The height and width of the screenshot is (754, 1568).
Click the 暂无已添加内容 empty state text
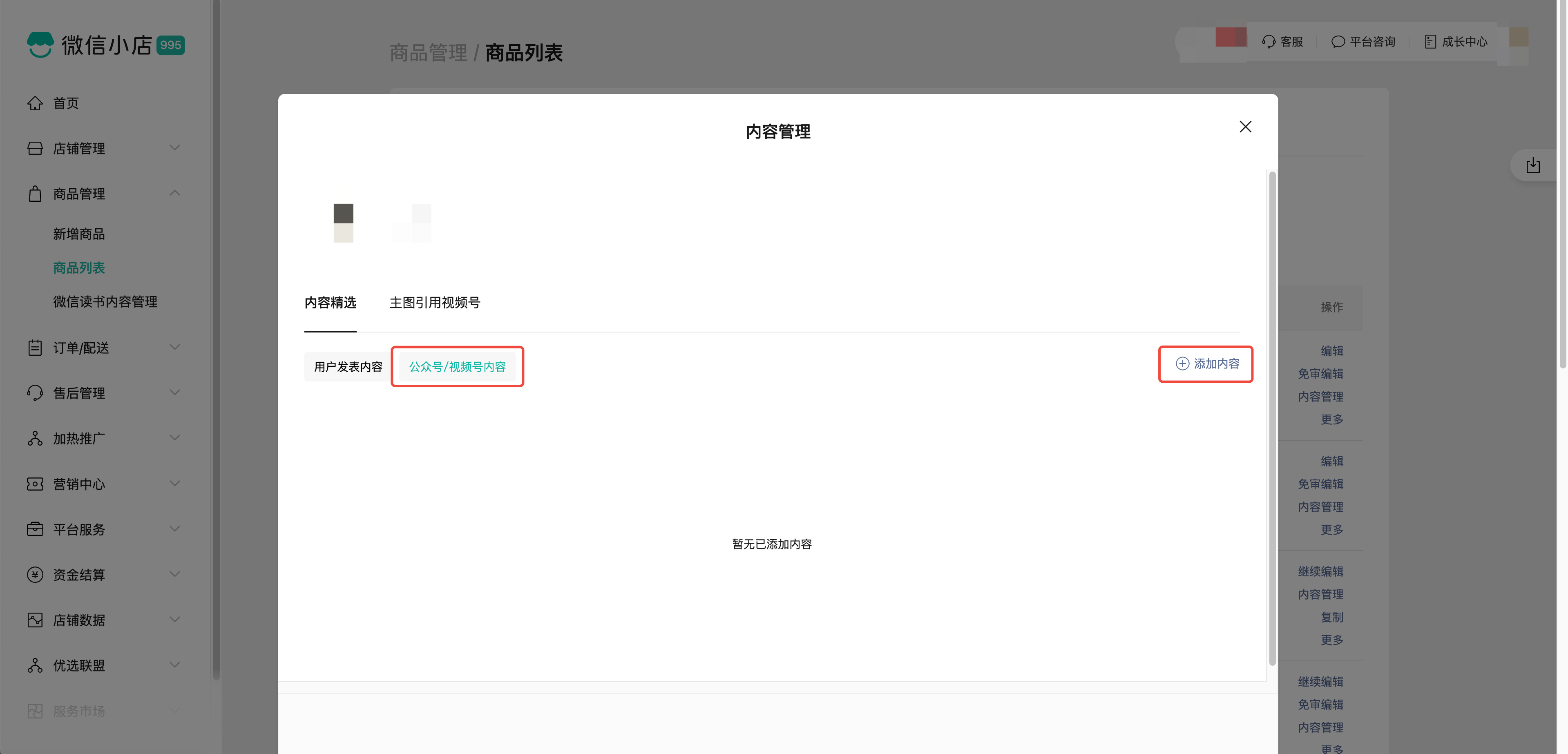coord(772,544)
